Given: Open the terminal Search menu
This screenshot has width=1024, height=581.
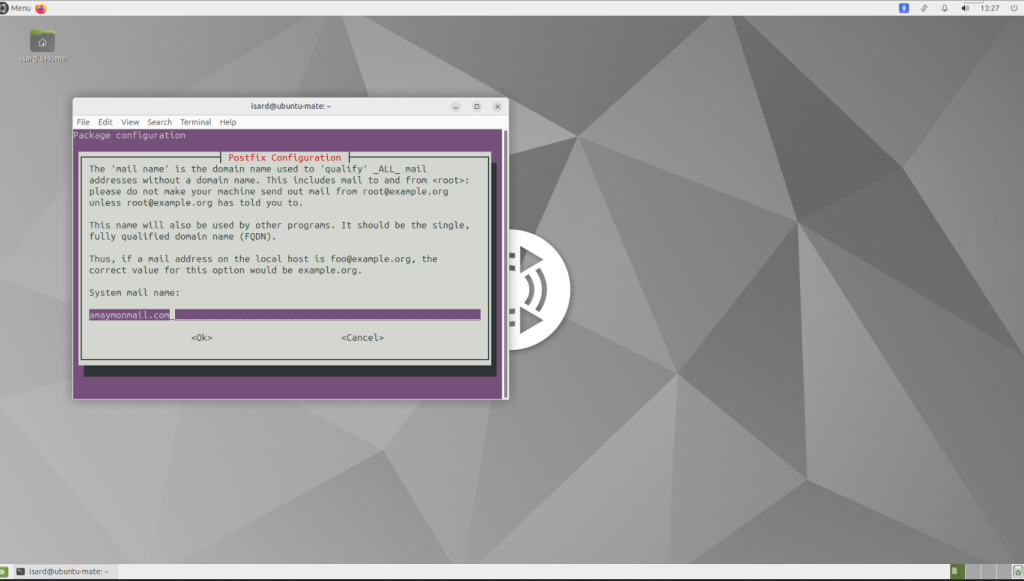Looking at the screenshot, I should [159, 122].
